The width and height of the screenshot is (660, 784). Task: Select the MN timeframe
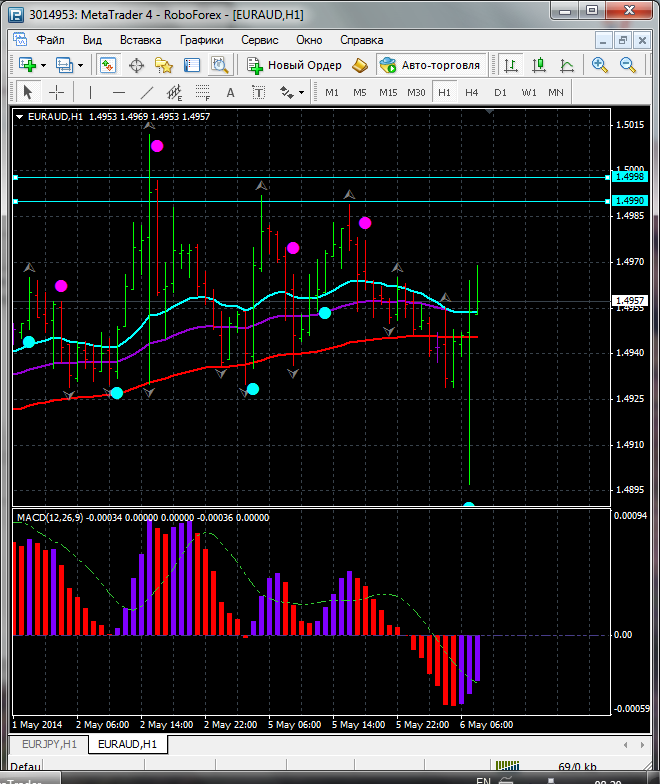pos(556,92)
